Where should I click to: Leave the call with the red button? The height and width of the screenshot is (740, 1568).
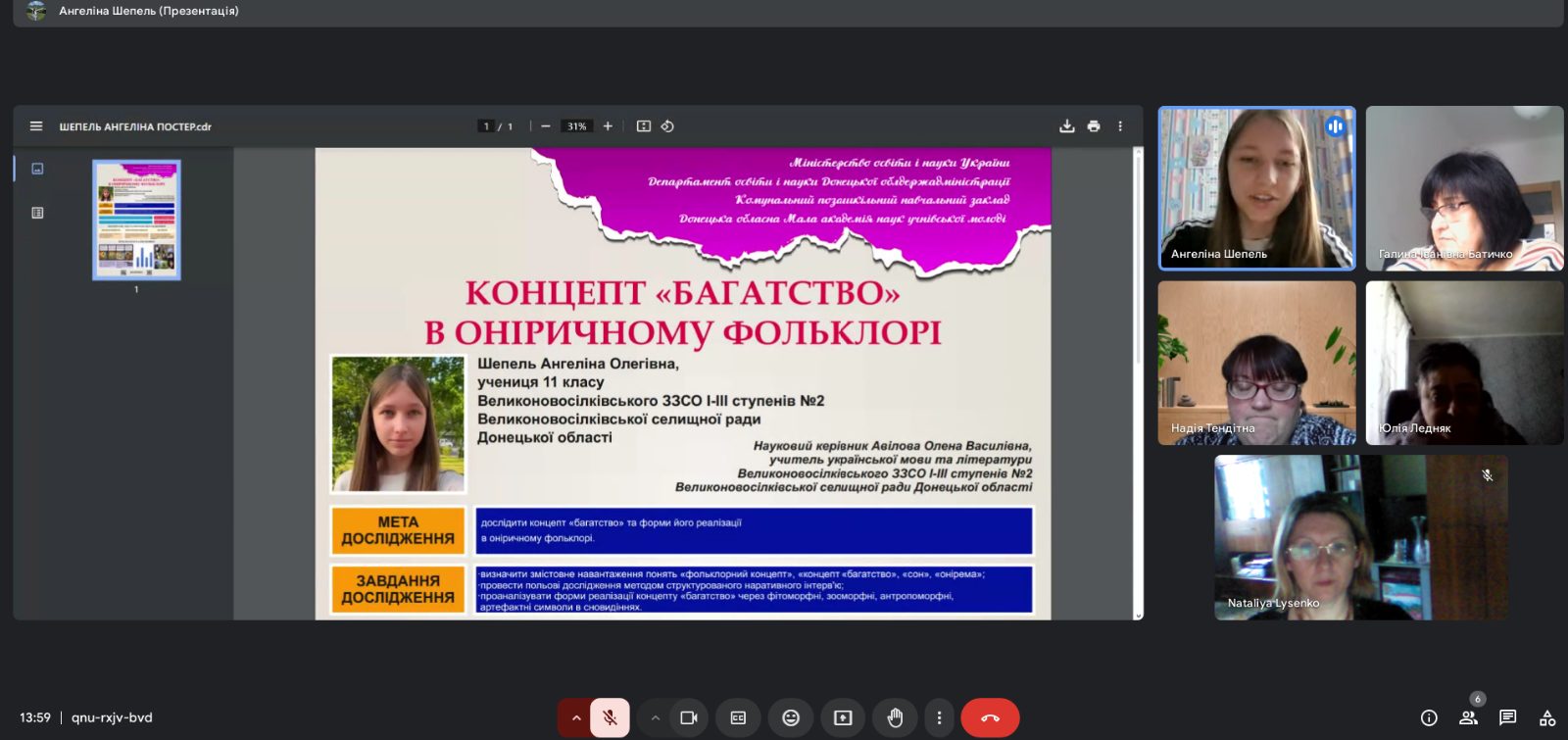tap(990, 717)
